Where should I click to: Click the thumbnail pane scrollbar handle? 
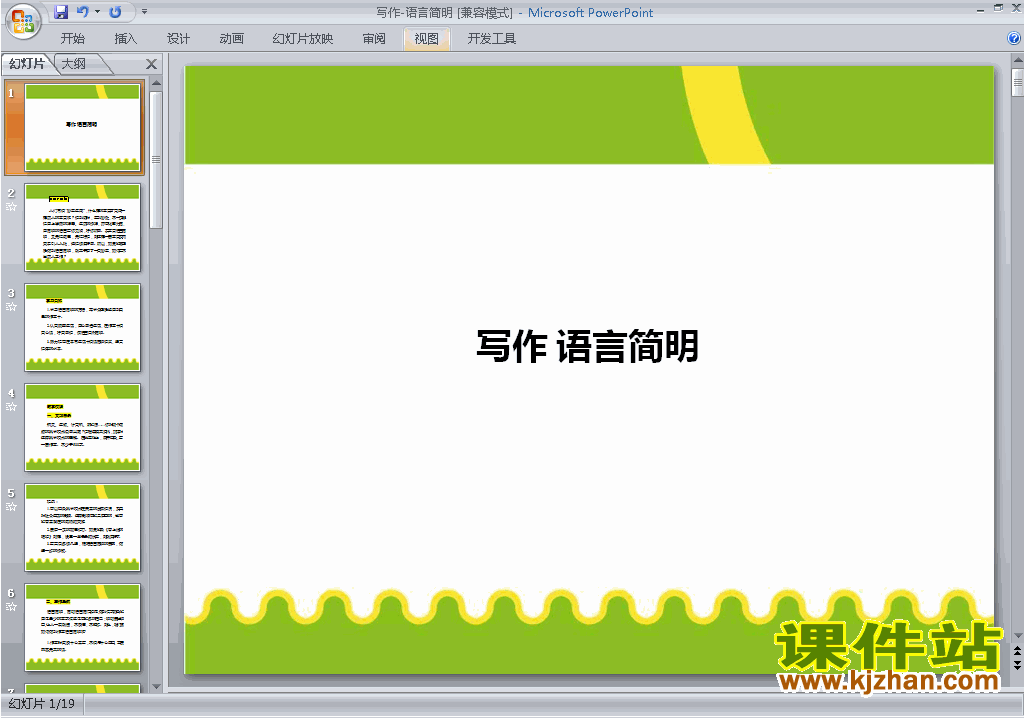coord(156,159)
